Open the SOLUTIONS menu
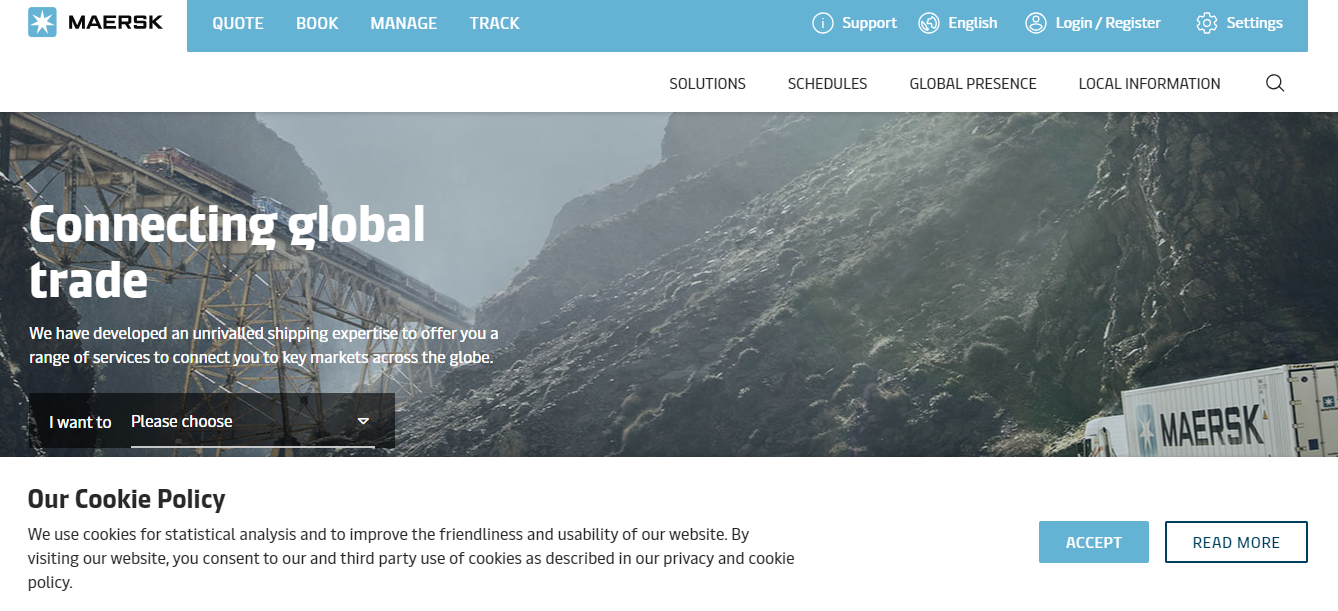 click(708, 84)
